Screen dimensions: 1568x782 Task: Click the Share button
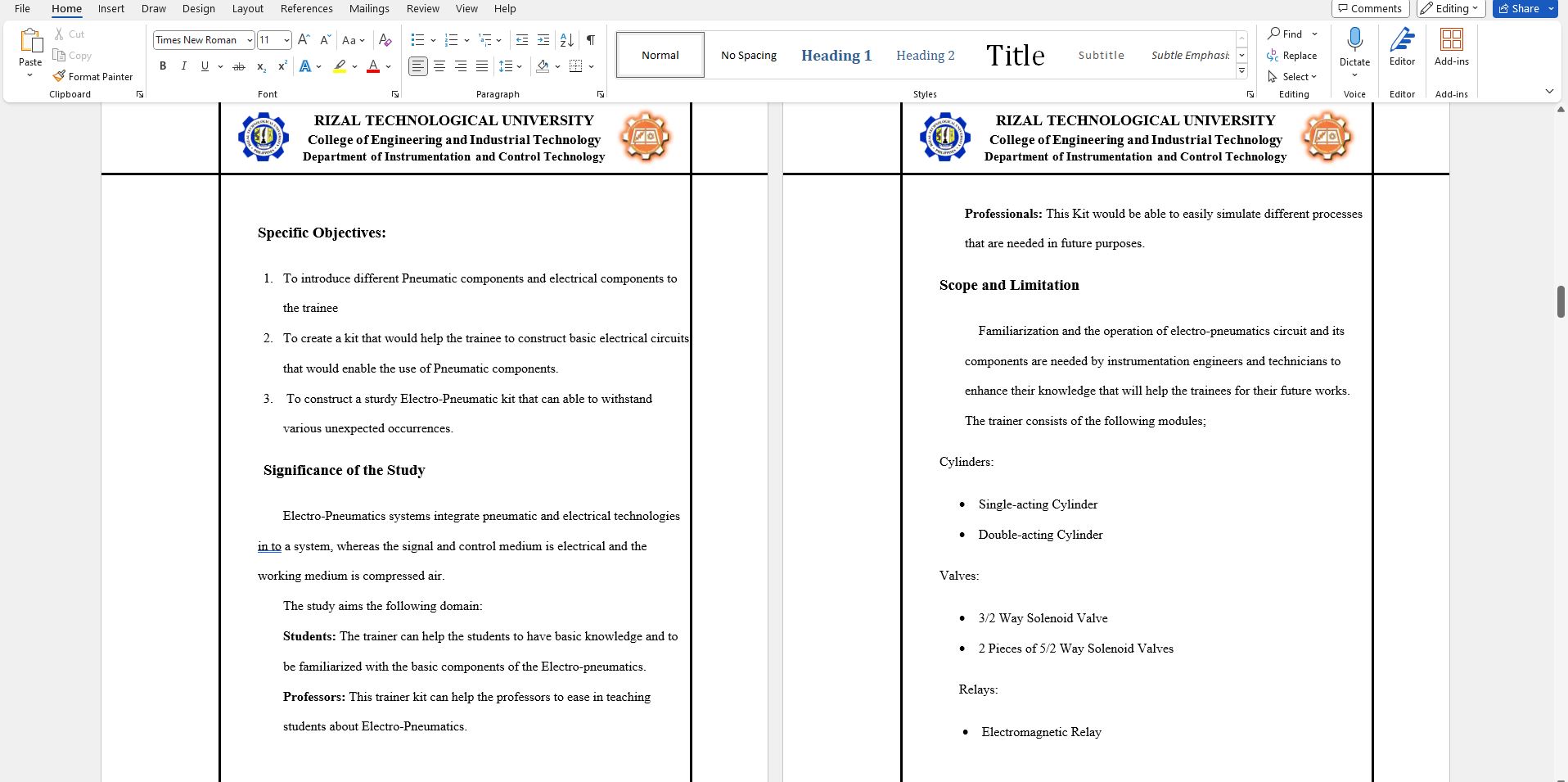1519,8
